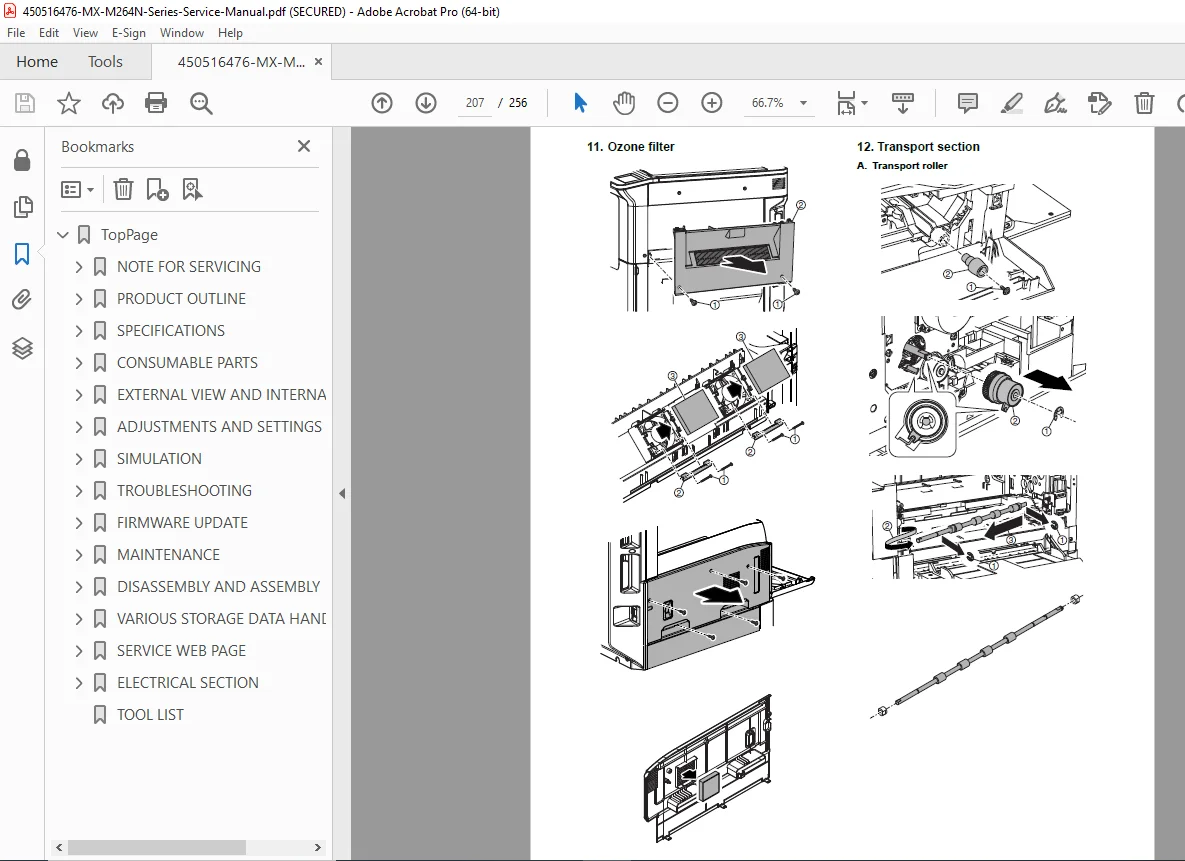
Task: Collapse the TopPage bookmark
Action: (x=63, y=235)
